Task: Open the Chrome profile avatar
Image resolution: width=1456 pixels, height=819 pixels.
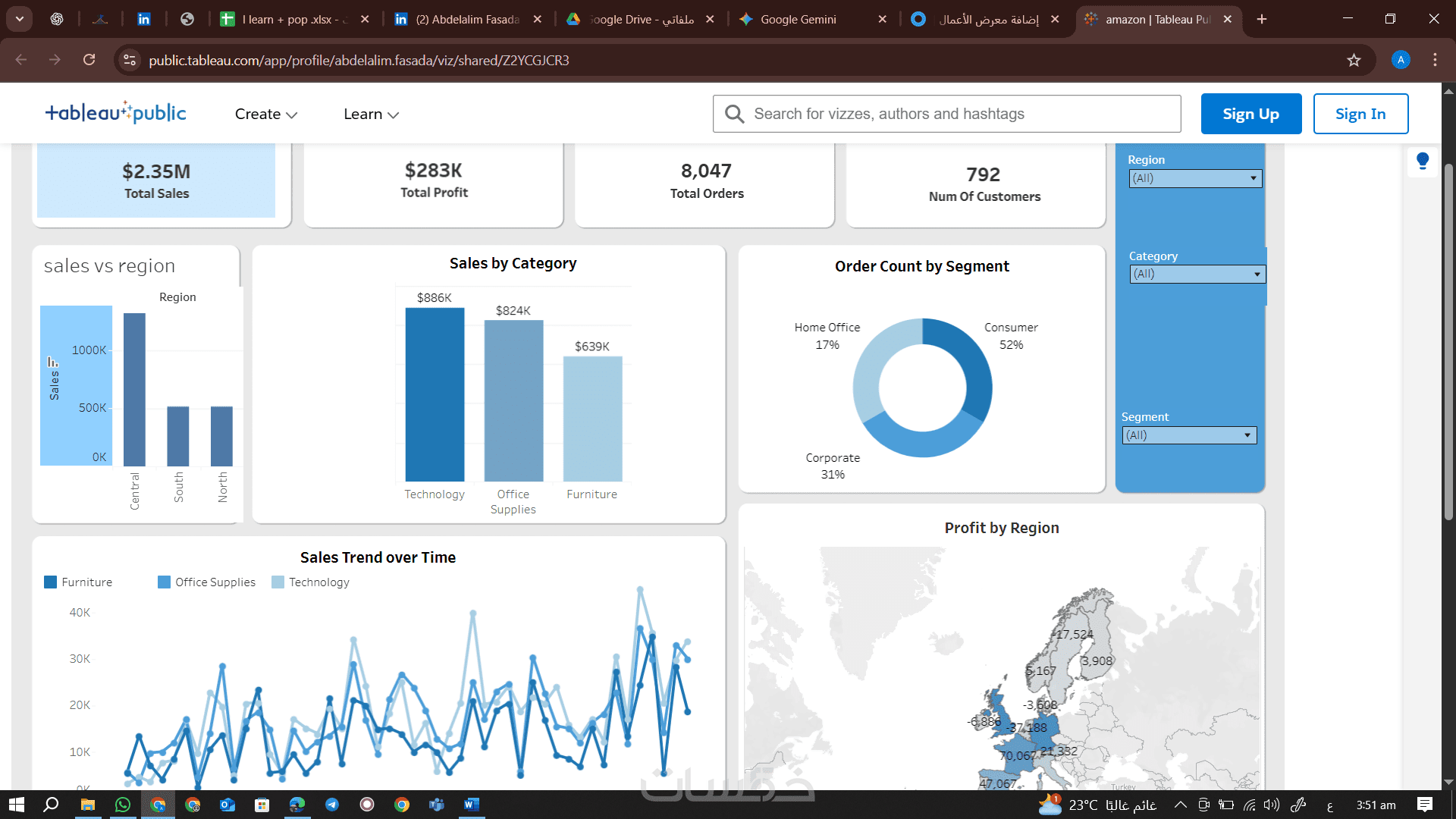Action: [1400, 60]
